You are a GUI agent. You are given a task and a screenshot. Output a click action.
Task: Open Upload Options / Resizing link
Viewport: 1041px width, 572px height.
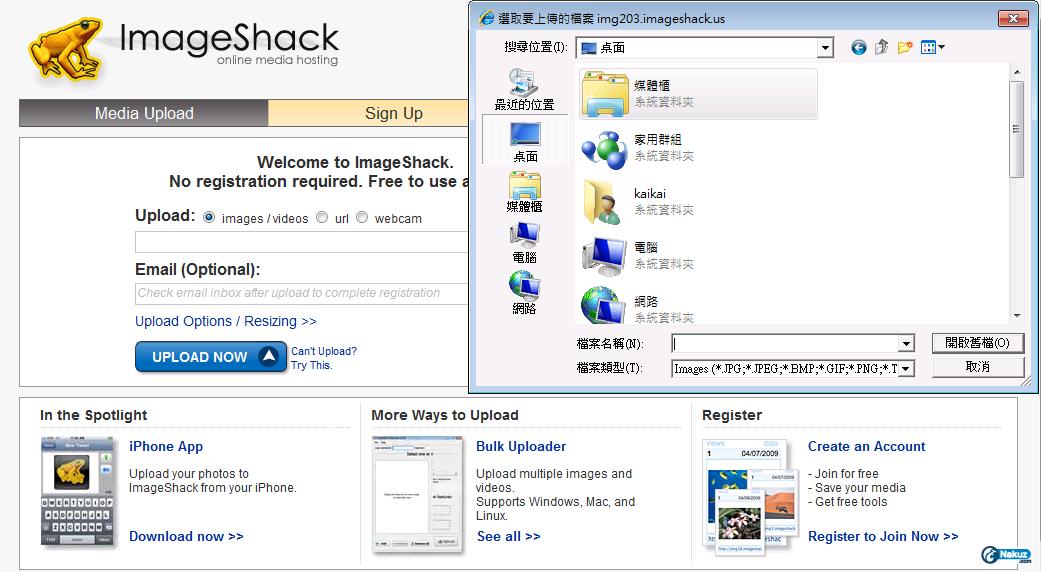click(x=226, y=321)
